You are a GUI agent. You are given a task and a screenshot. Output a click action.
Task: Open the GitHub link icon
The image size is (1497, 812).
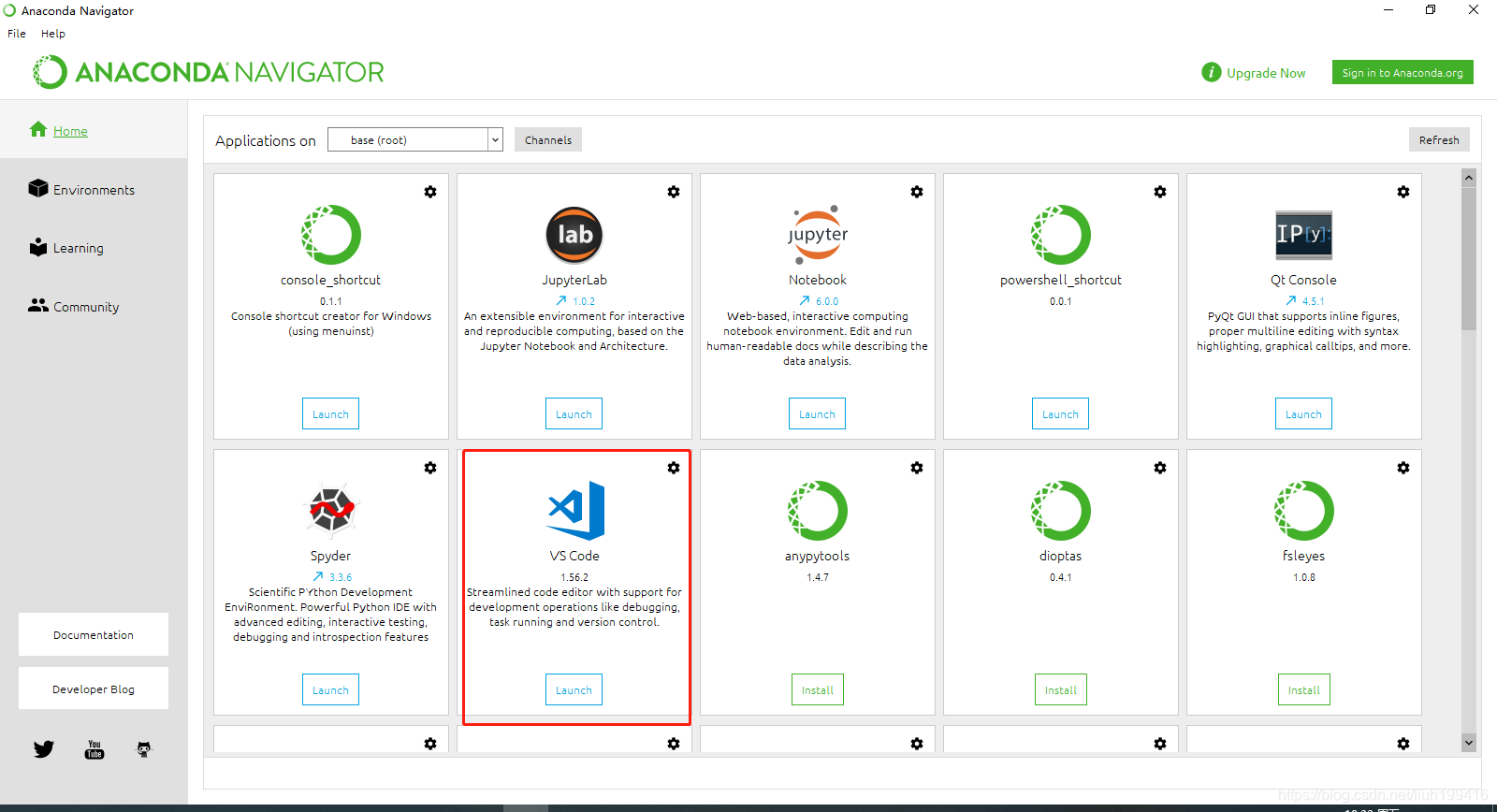pos(144,749)
